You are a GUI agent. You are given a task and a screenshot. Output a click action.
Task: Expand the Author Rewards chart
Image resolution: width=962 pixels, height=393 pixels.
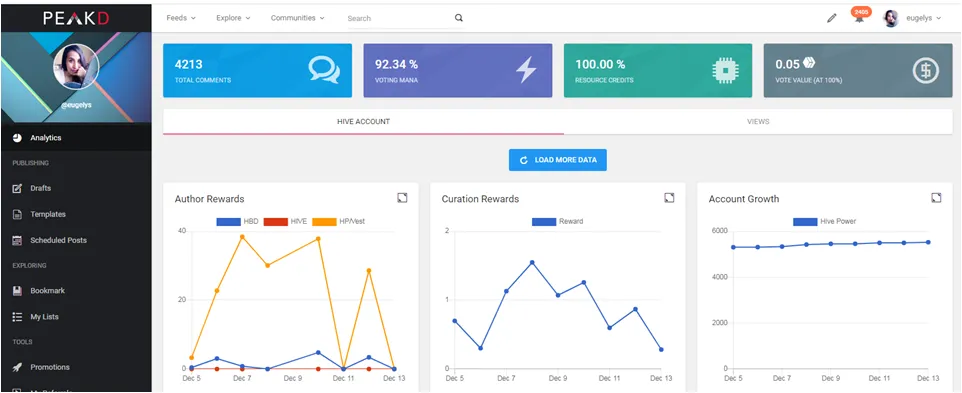pos(402,197)
